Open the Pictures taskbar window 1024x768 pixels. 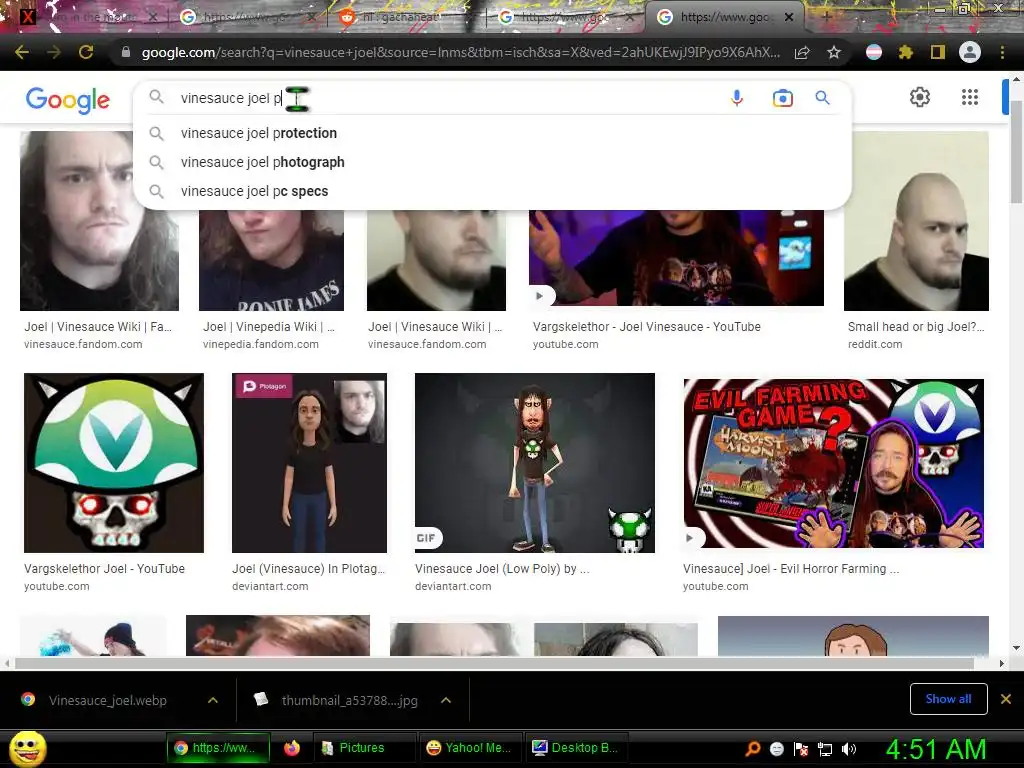tap(364, 748)
